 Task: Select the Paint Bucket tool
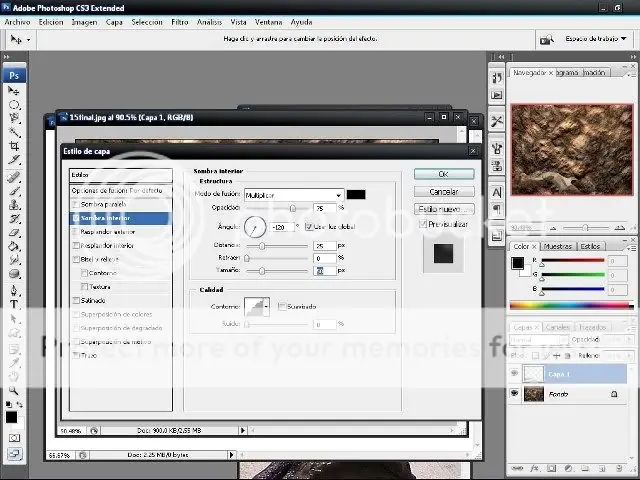coord(14,247)
